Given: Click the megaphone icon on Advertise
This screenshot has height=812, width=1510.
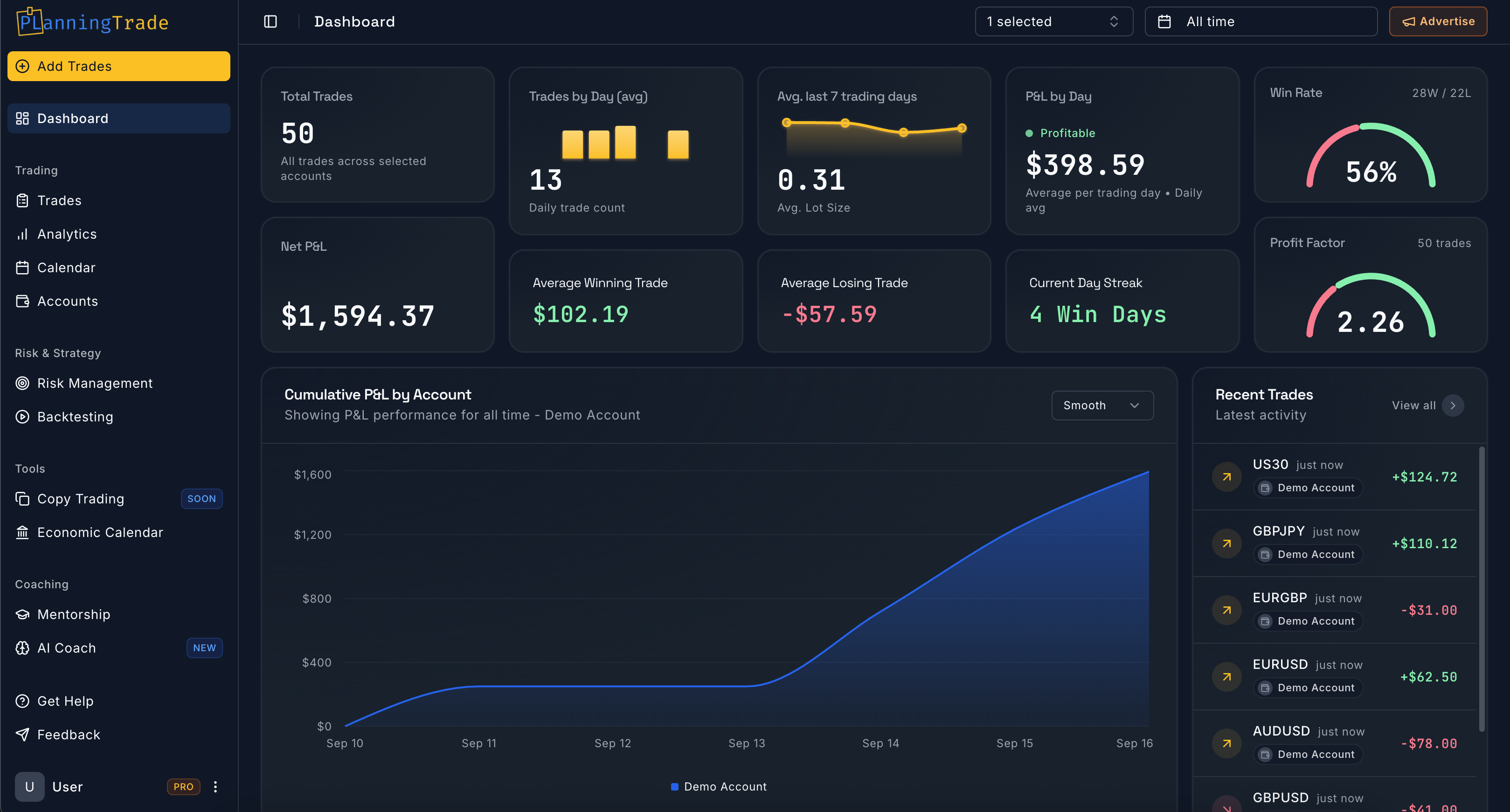Looking at the screenshot, I should coord(1409,22).
